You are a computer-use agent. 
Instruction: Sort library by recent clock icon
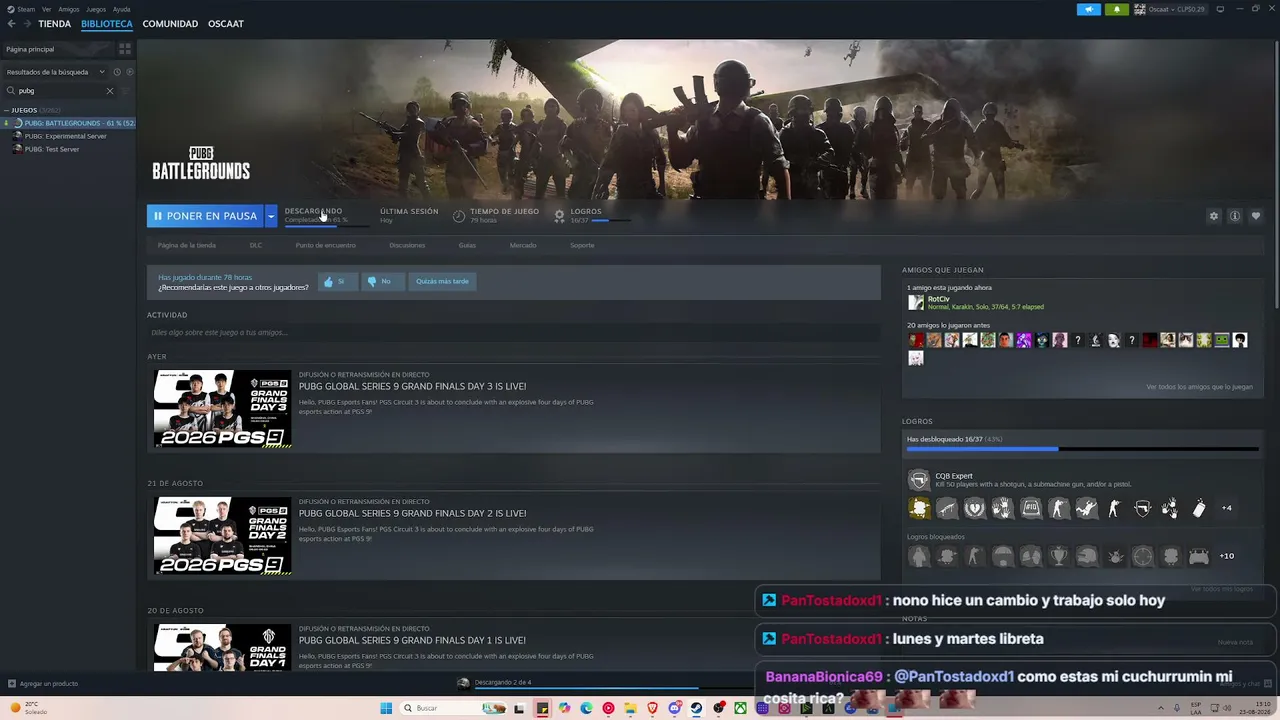[117, 72]
